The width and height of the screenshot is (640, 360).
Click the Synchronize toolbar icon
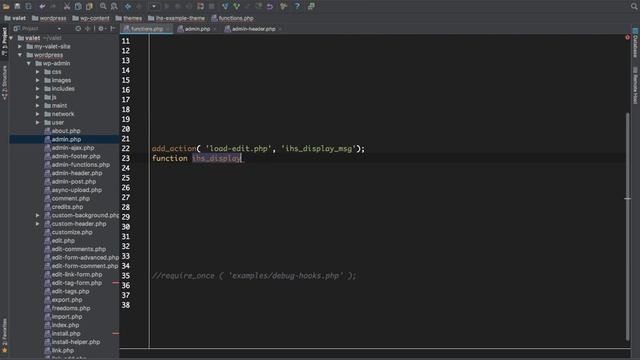click(29, 6)
